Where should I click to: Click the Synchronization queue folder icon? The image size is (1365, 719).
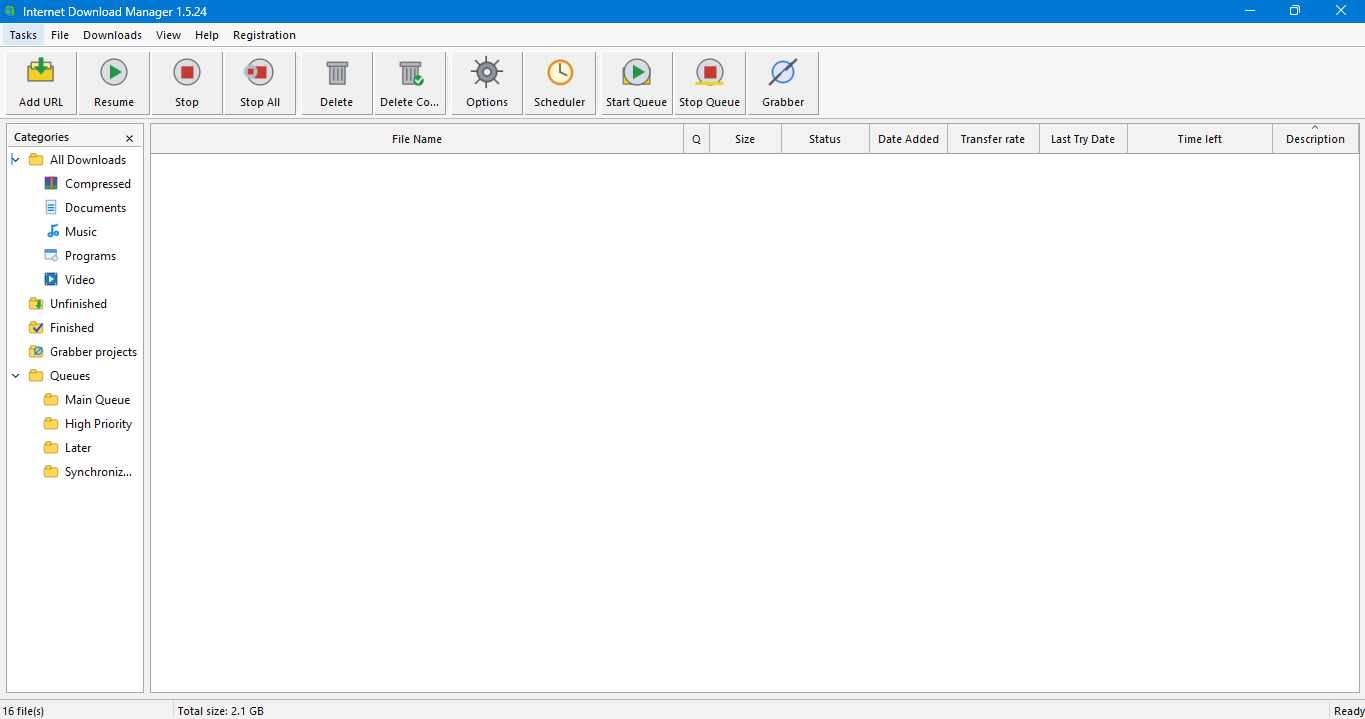tap(51, 472)
